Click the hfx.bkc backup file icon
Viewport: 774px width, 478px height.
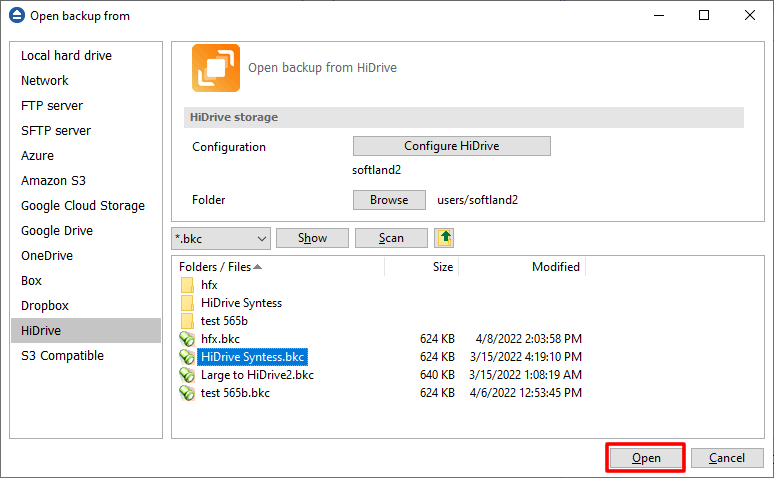pos(187,339)
